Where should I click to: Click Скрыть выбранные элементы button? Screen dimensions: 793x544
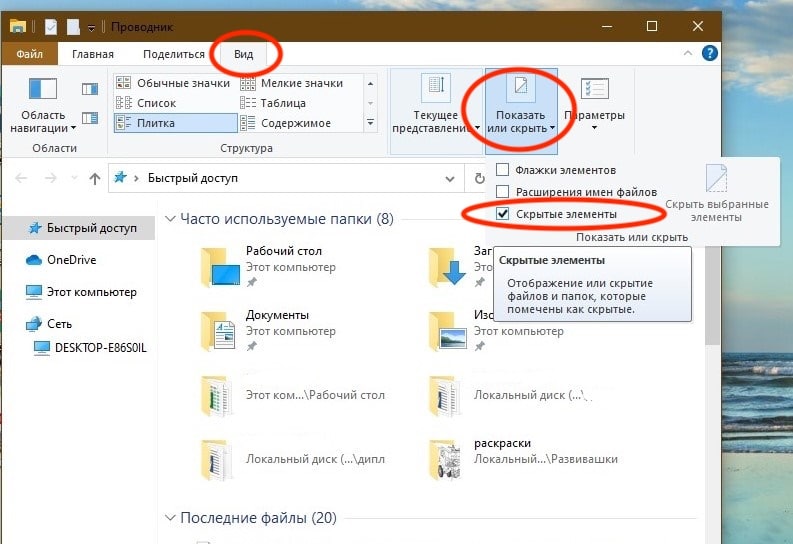(717, 194)
